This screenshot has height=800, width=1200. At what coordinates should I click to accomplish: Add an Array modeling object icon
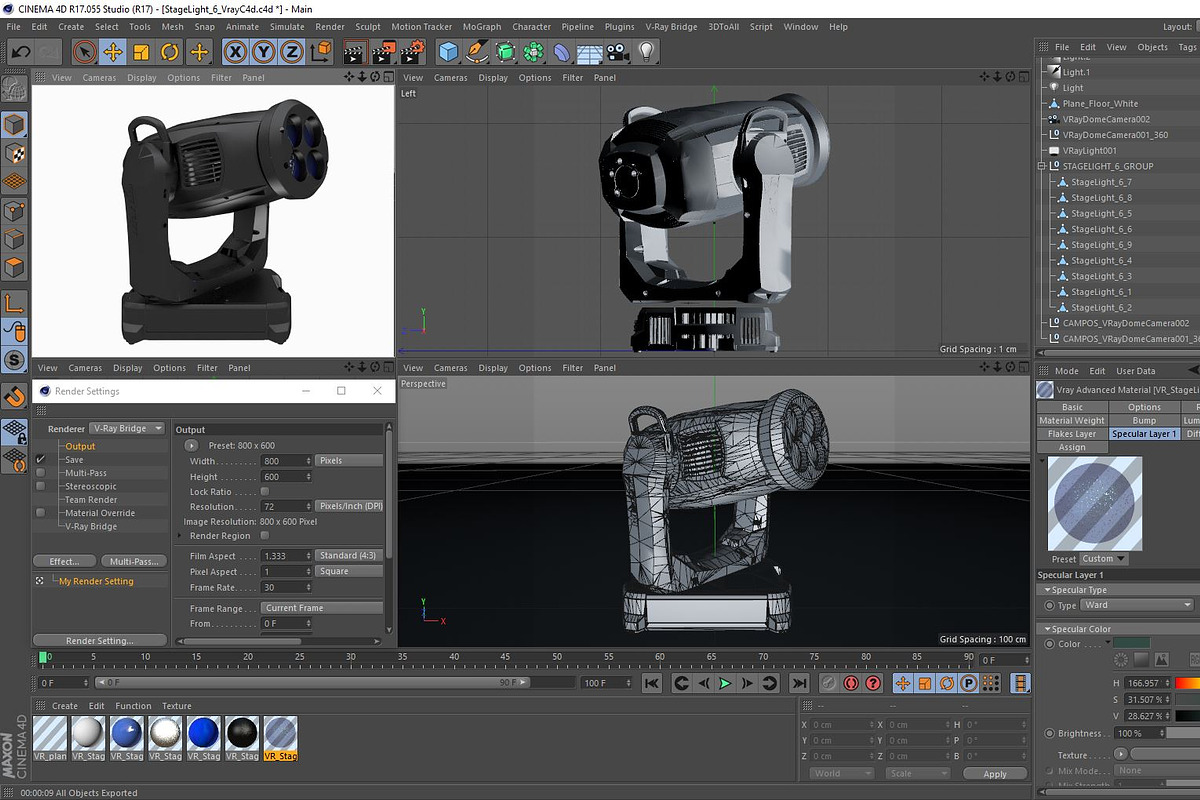[534, 52]
